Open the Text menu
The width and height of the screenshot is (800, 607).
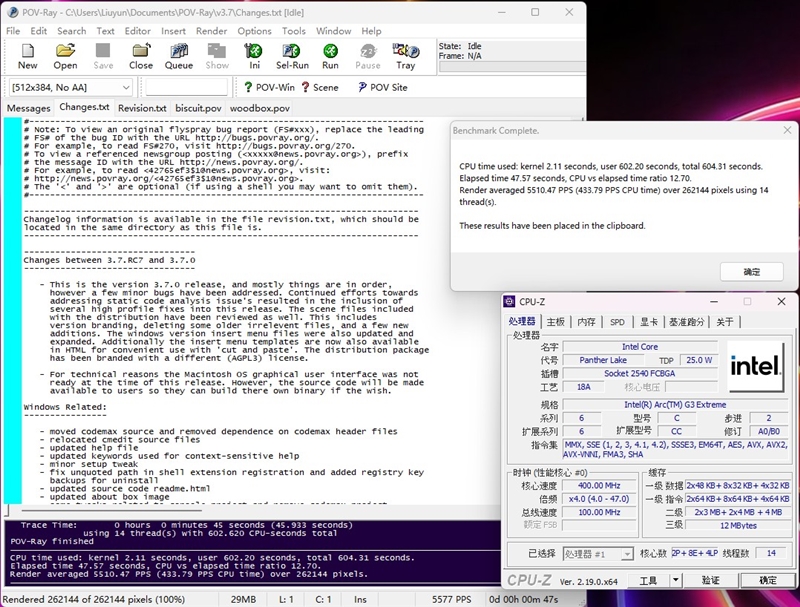tap(106, 31)
